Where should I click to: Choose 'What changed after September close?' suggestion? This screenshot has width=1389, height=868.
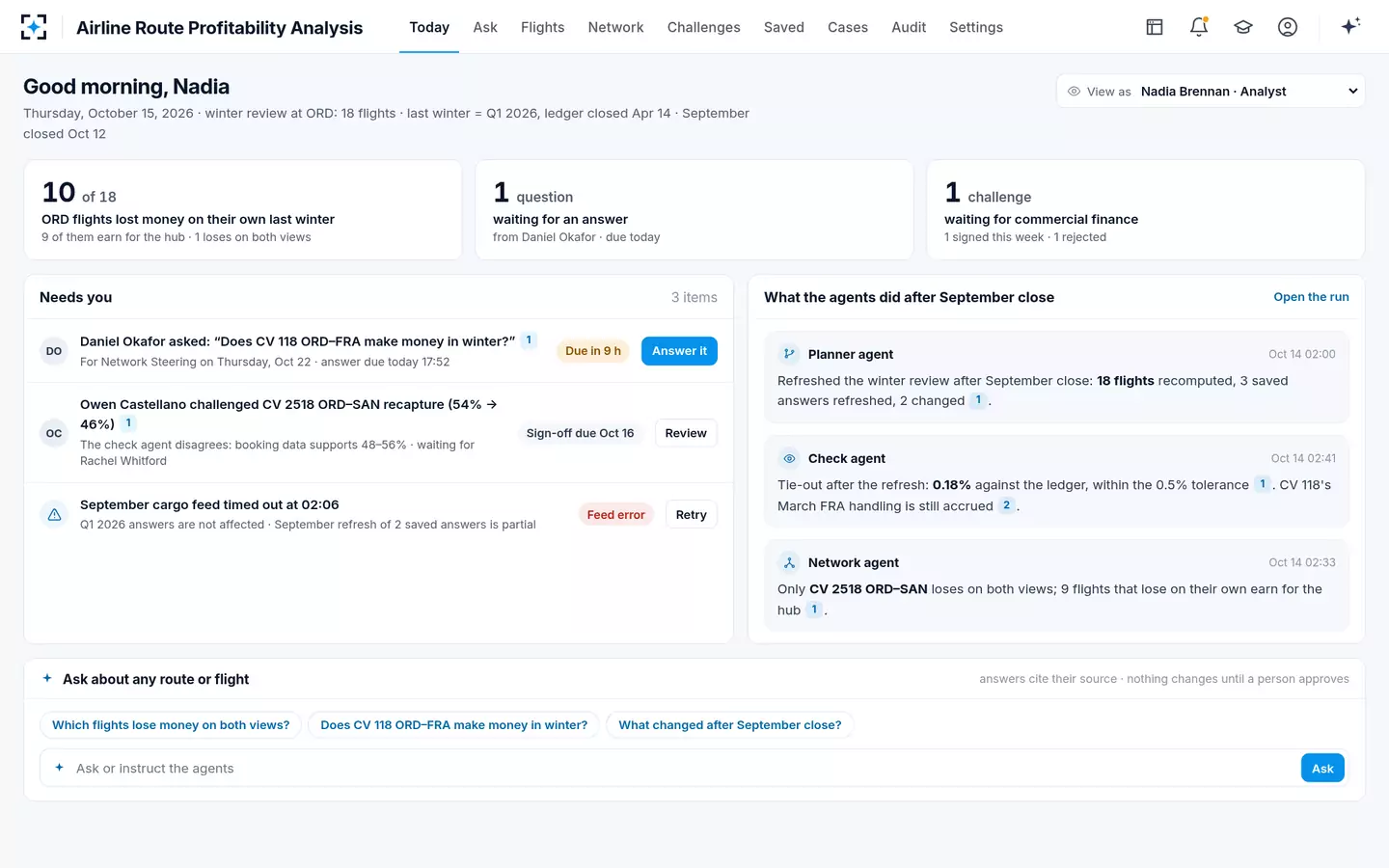click(x=729, y=725)
